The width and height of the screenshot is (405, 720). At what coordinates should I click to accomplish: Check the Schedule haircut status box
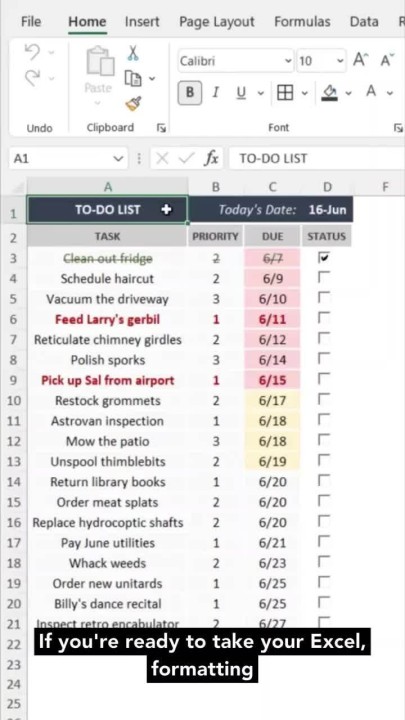[x=324, y=277]
